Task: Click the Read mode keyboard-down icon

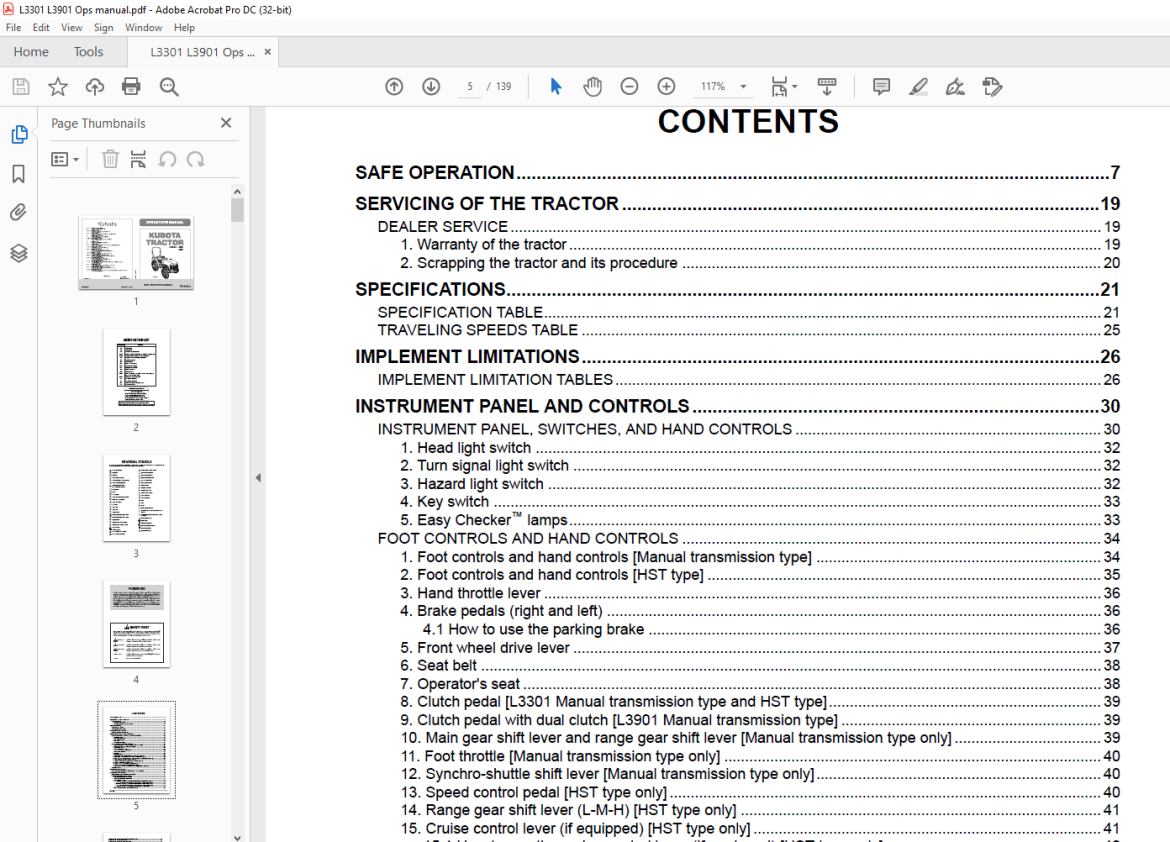Action: tap(827, 87)
